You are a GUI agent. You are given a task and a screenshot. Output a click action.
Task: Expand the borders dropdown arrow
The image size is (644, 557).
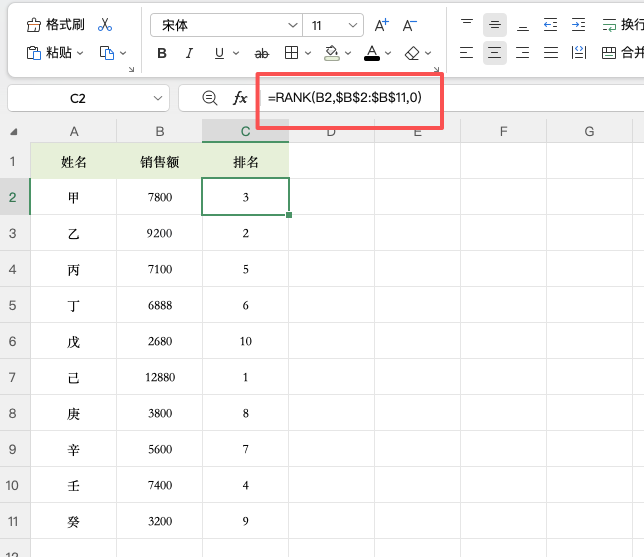[308, 53]
